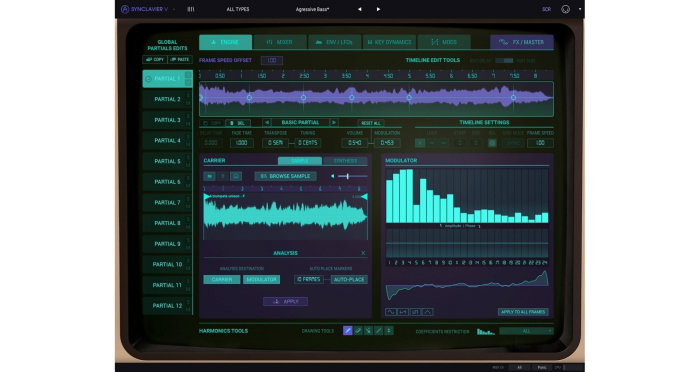This screenshot has height=372, width=700.
Task: Select Partial 11 in the list
Action: pyautogui.click(x=167, y=285)
